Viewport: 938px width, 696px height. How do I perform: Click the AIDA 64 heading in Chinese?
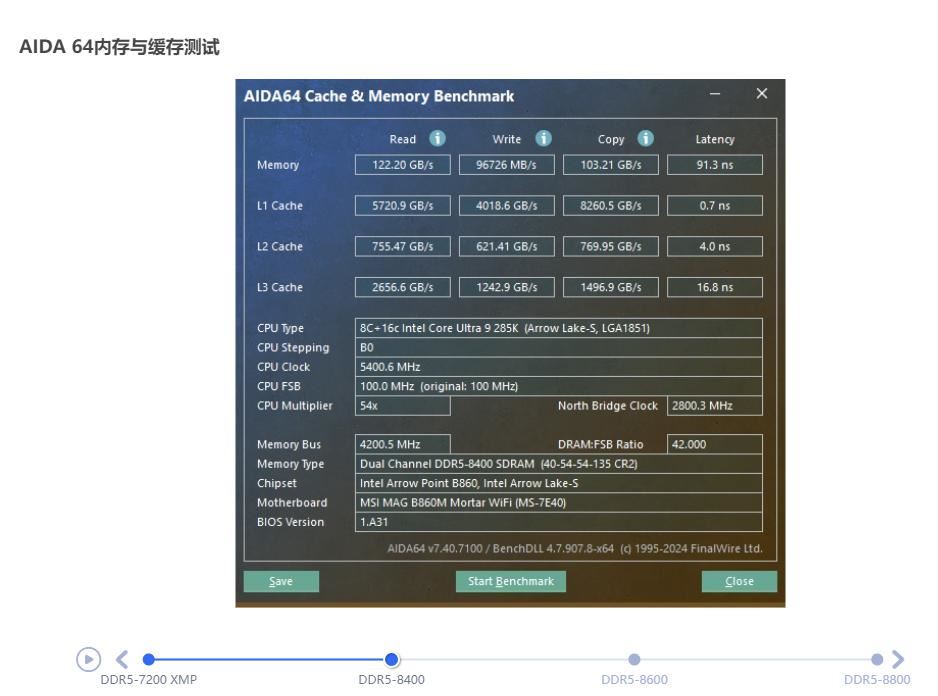click(119, 47)
